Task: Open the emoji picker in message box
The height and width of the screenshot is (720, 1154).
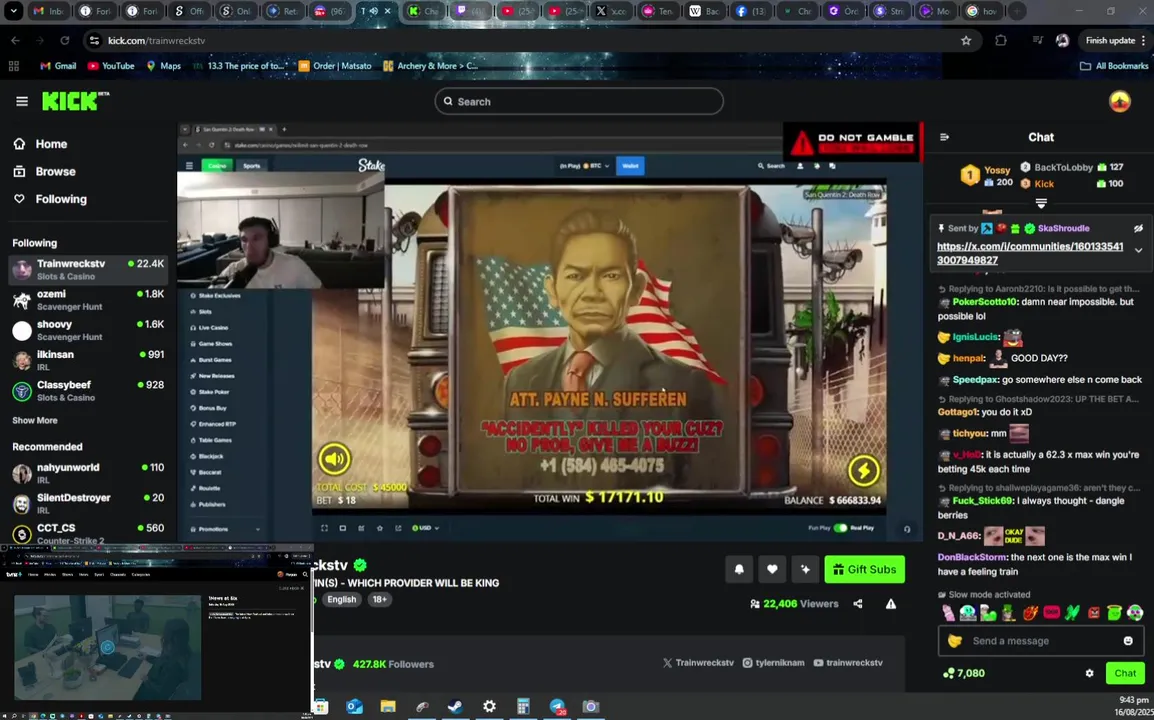Action: (x=1128, y=640)
